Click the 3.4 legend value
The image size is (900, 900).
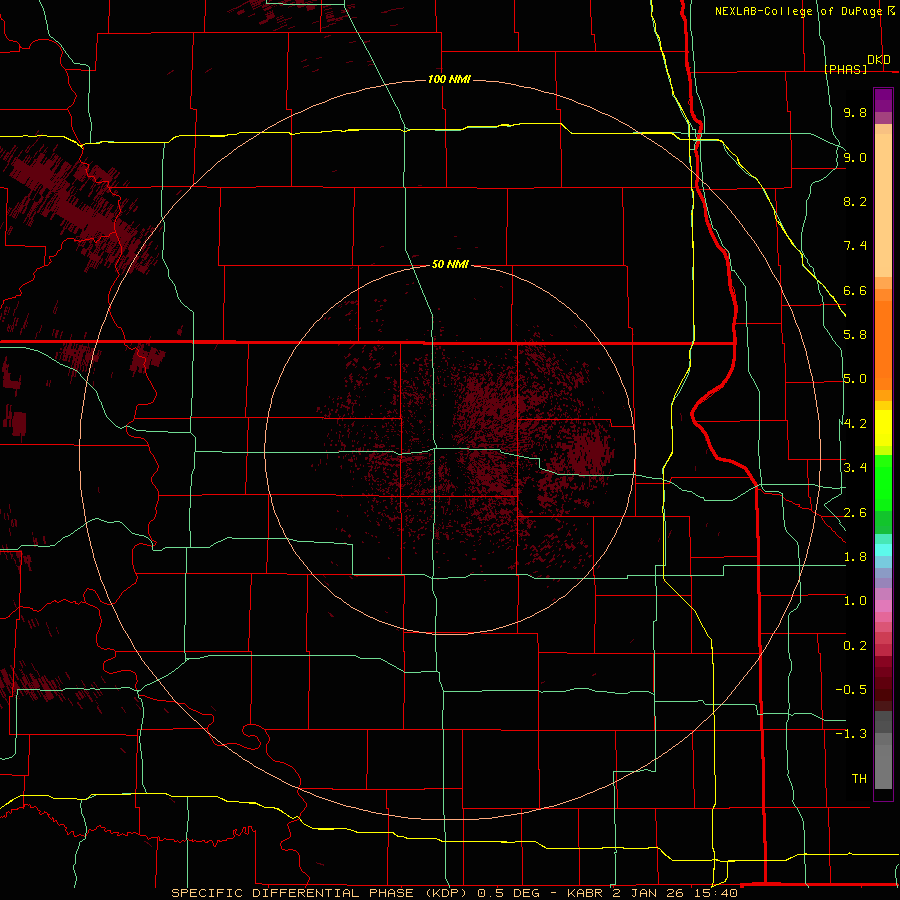[855, 468]
